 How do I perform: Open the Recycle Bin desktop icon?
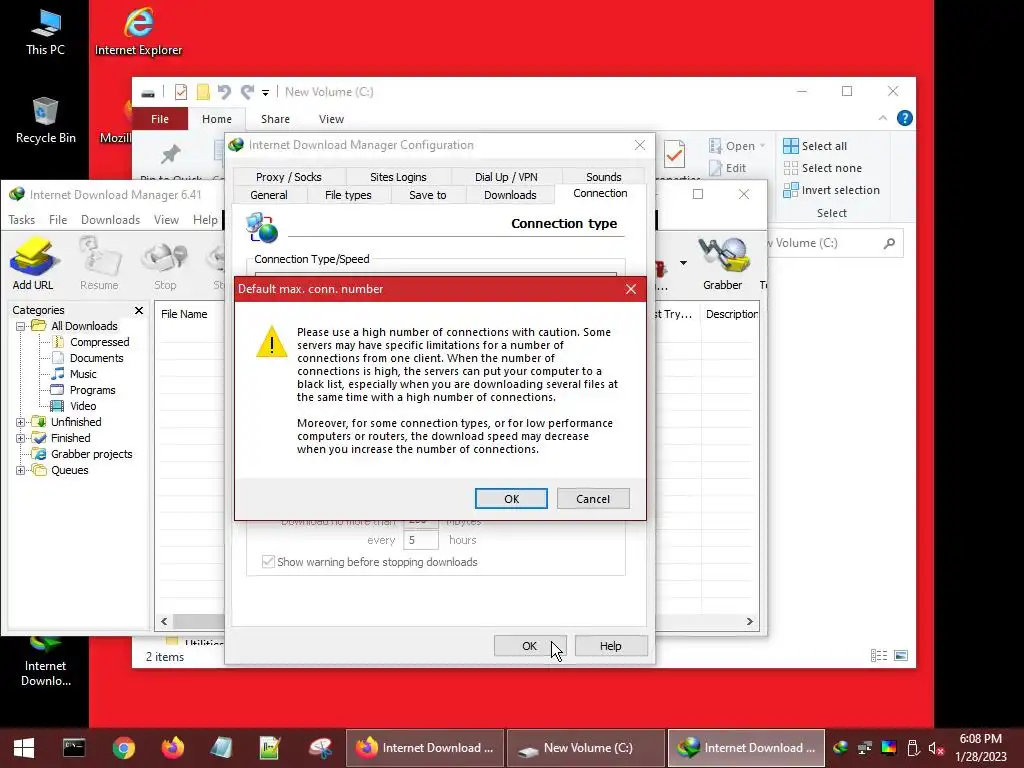[45, 121]
